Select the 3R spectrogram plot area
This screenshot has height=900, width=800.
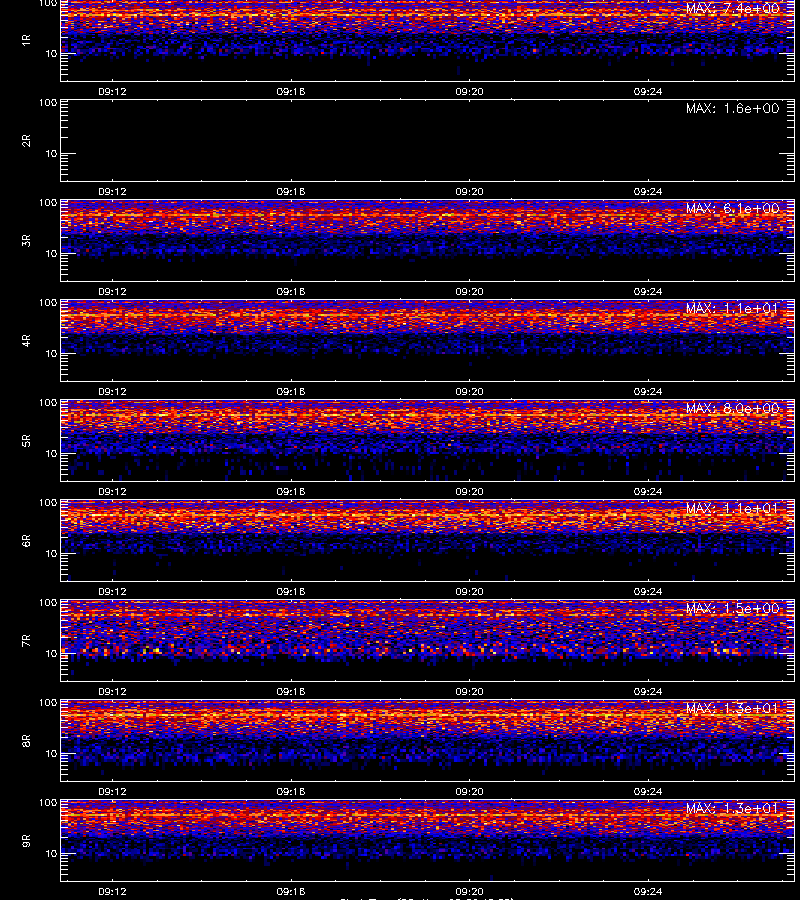pos(428,240)
